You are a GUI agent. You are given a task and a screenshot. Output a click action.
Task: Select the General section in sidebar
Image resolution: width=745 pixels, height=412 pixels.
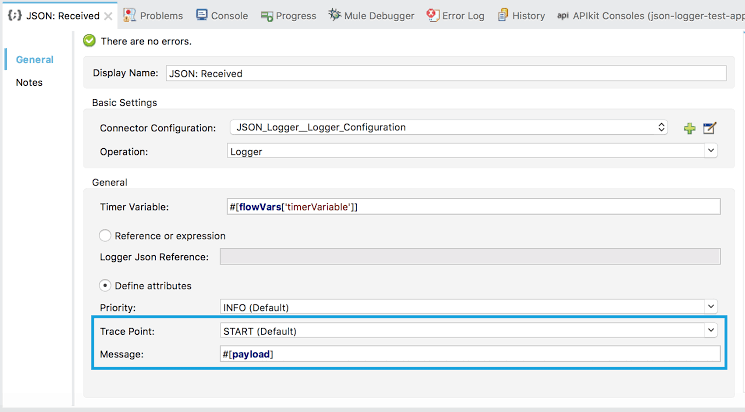(34, 60)
